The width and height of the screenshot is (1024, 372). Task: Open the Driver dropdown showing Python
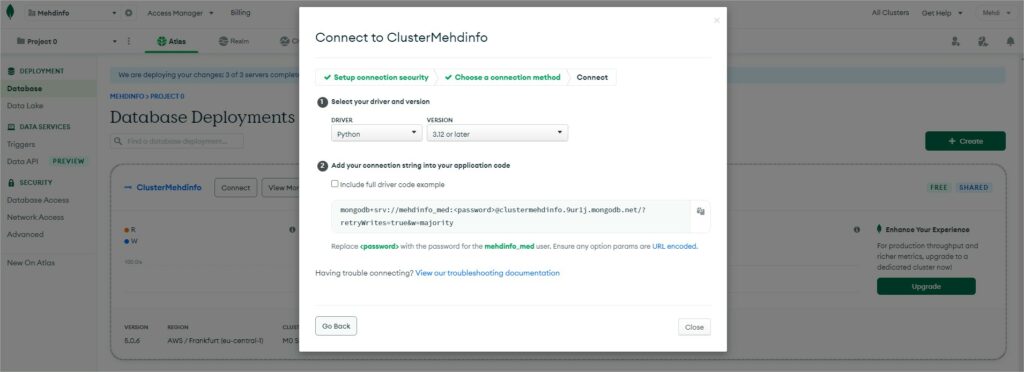[x=377, y=134]
